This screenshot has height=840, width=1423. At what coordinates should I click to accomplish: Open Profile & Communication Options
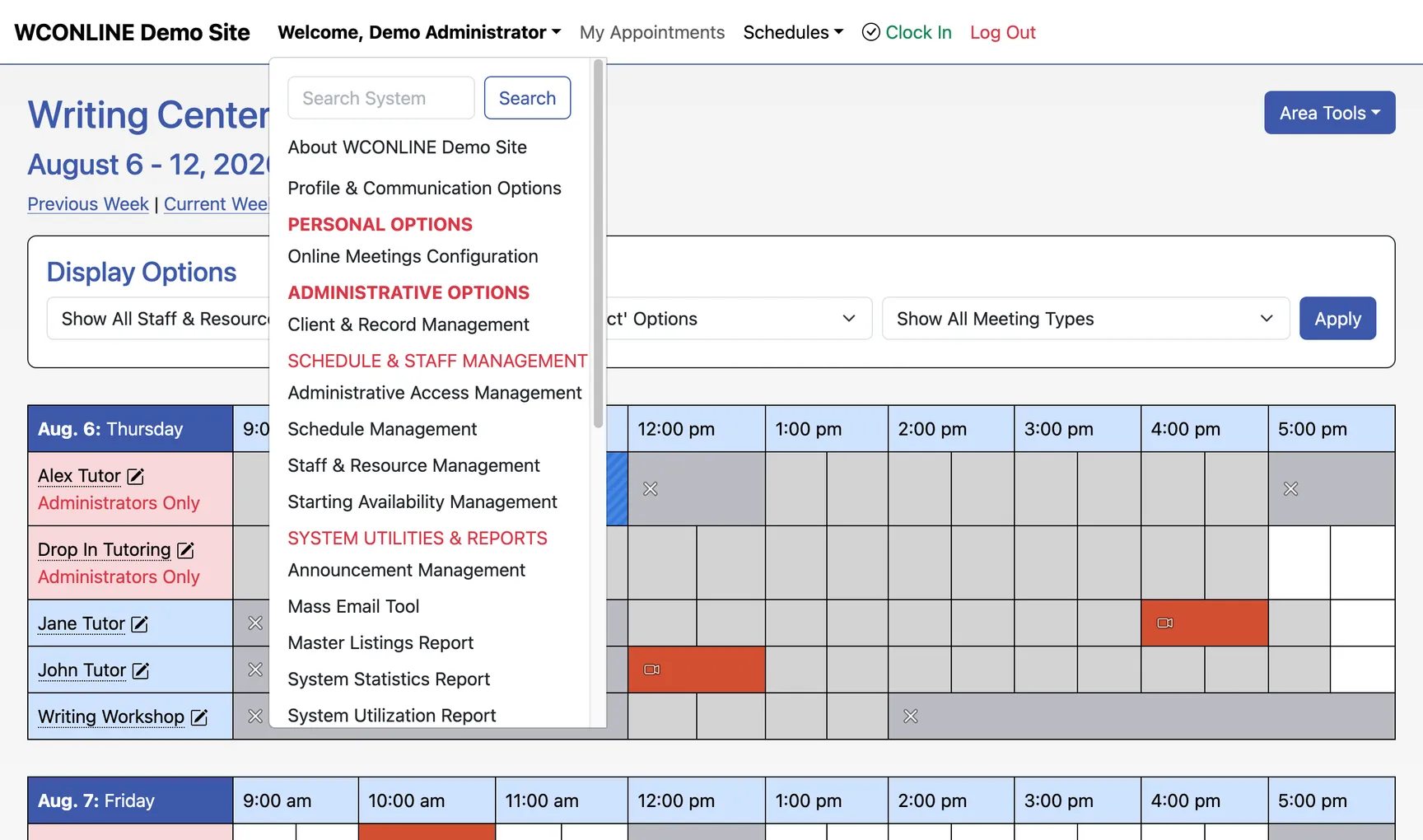pos(424,189)
